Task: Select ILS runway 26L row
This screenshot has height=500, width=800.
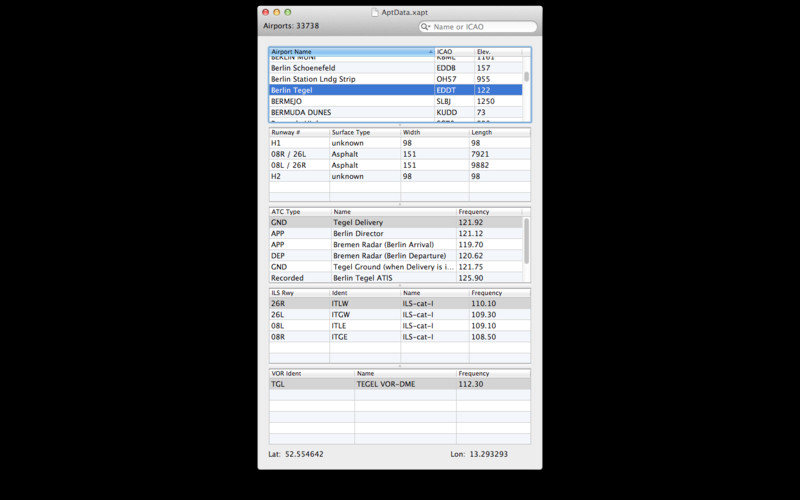Action: point(400,315)
